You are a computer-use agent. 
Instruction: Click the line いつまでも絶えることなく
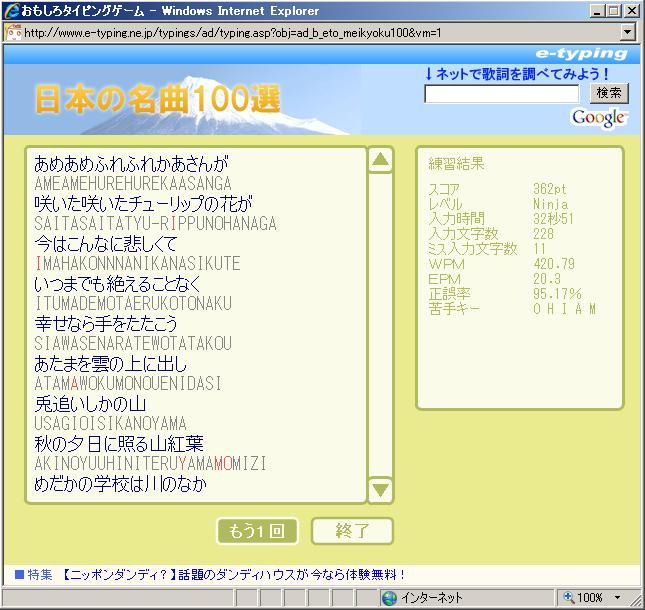(x=118, y=283)
